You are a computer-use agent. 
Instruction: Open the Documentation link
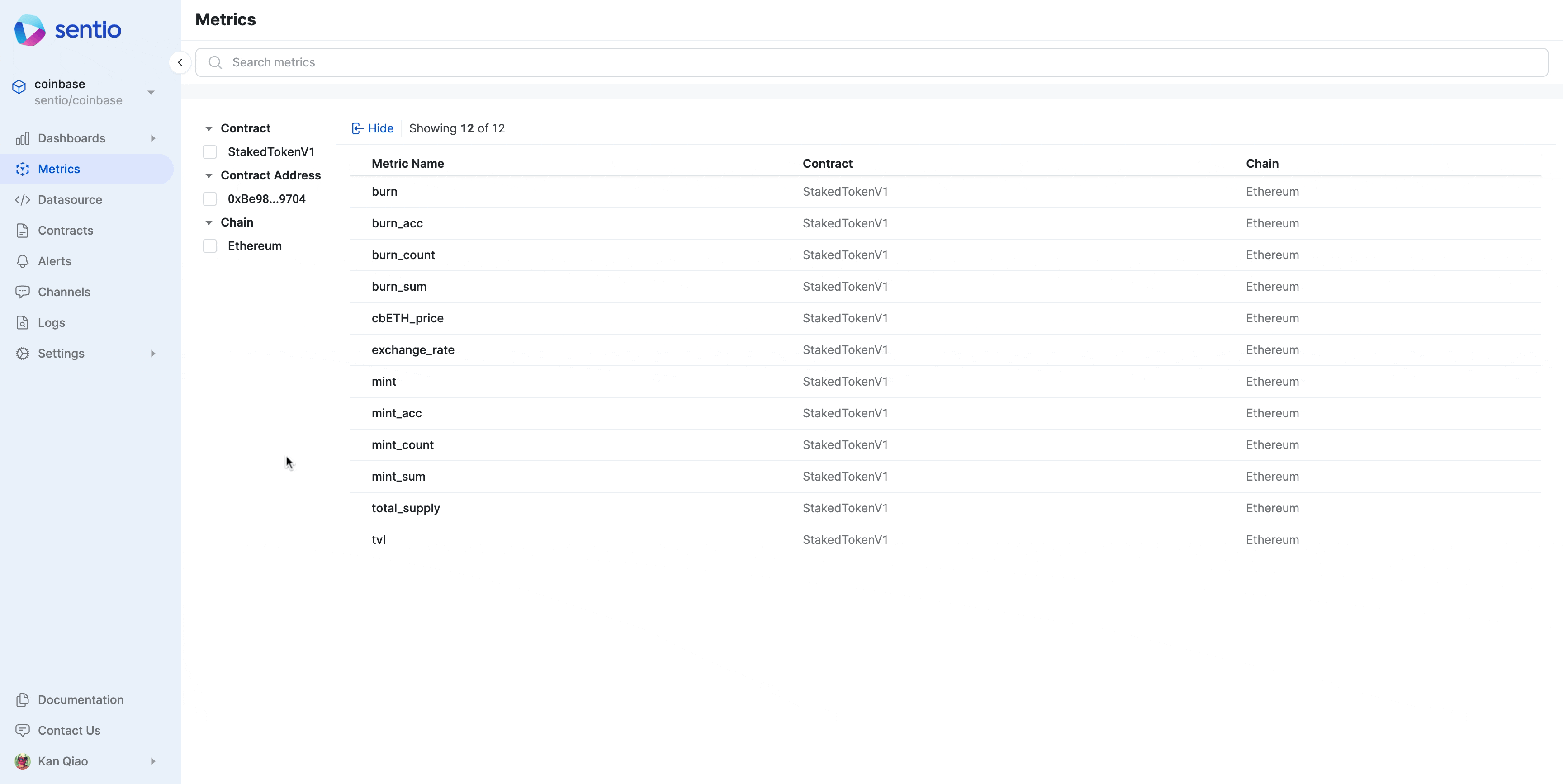pyautogui.click(x=80, y=699)
